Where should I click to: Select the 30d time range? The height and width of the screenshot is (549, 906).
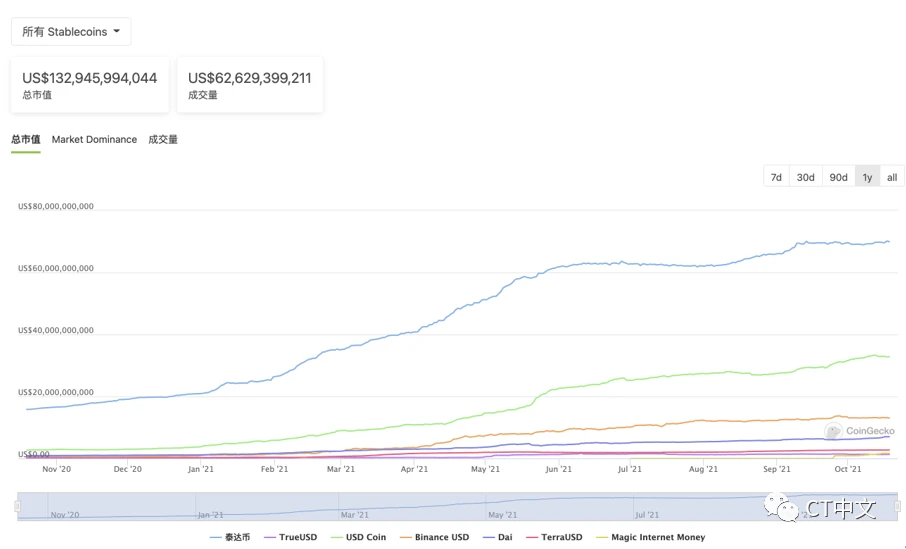pyautogui.click(x=805, y=177)
